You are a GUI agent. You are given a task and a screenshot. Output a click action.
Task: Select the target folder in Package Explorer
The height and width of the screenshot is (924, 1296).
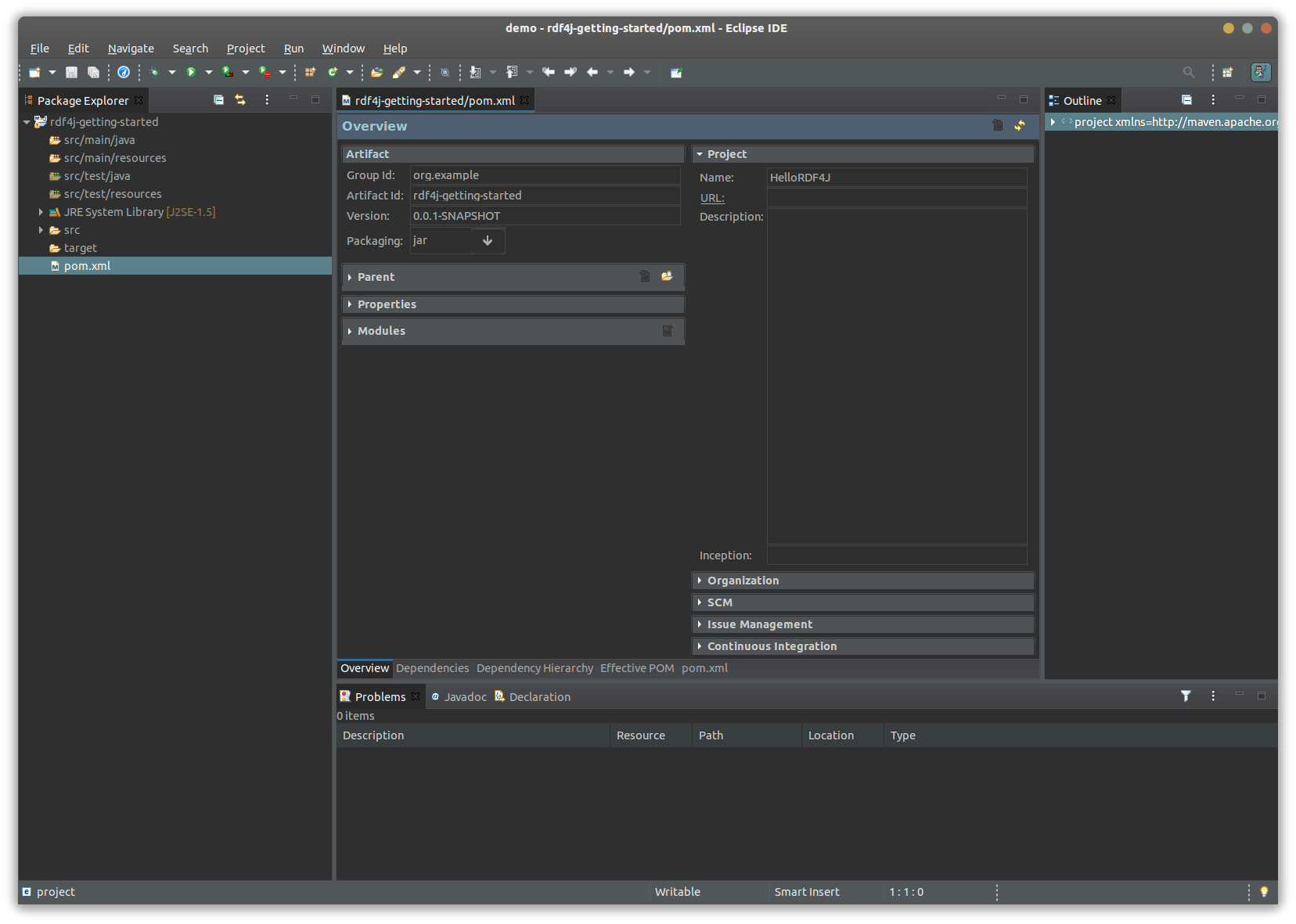[80, 248]
